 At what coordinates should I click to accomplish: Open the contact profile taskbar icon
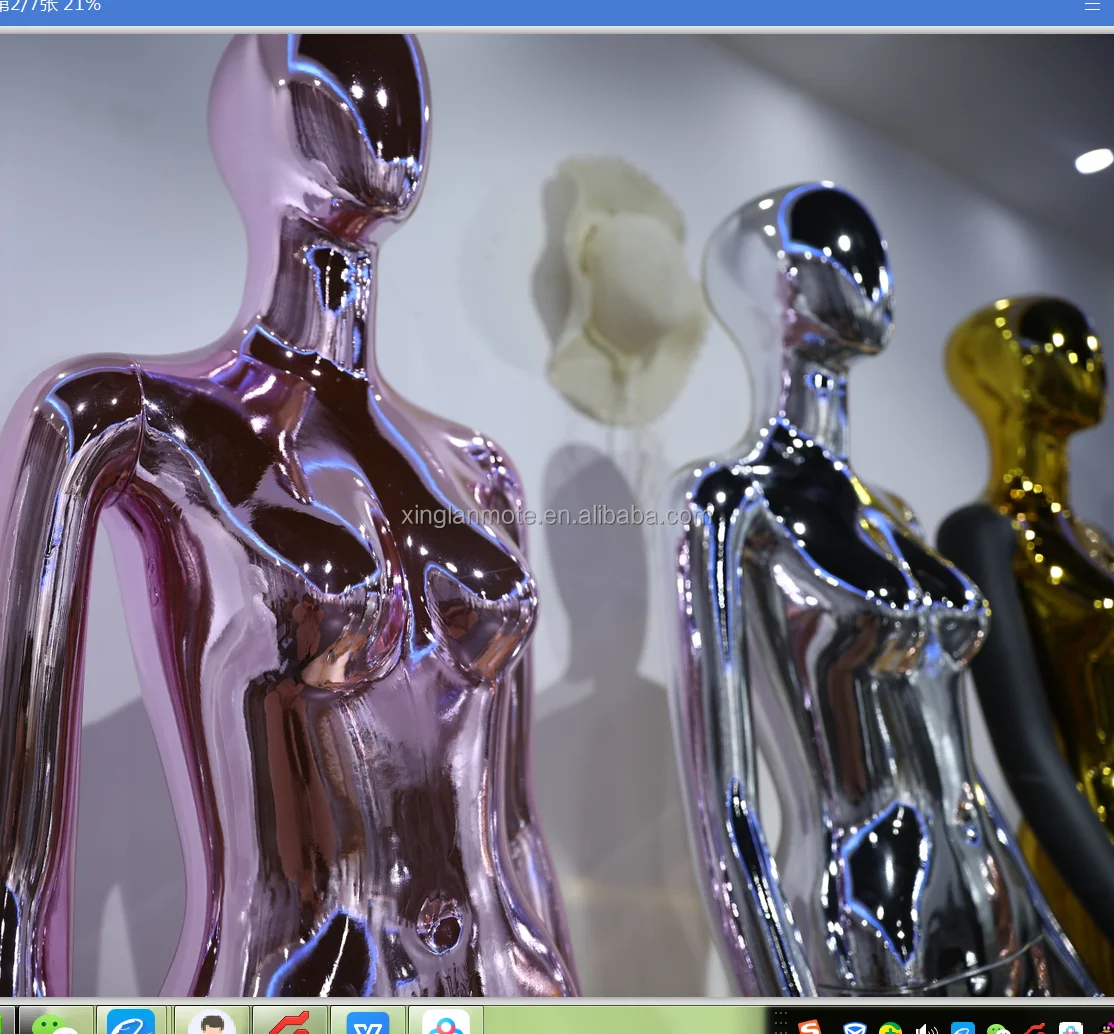(x=210, y=1025)
